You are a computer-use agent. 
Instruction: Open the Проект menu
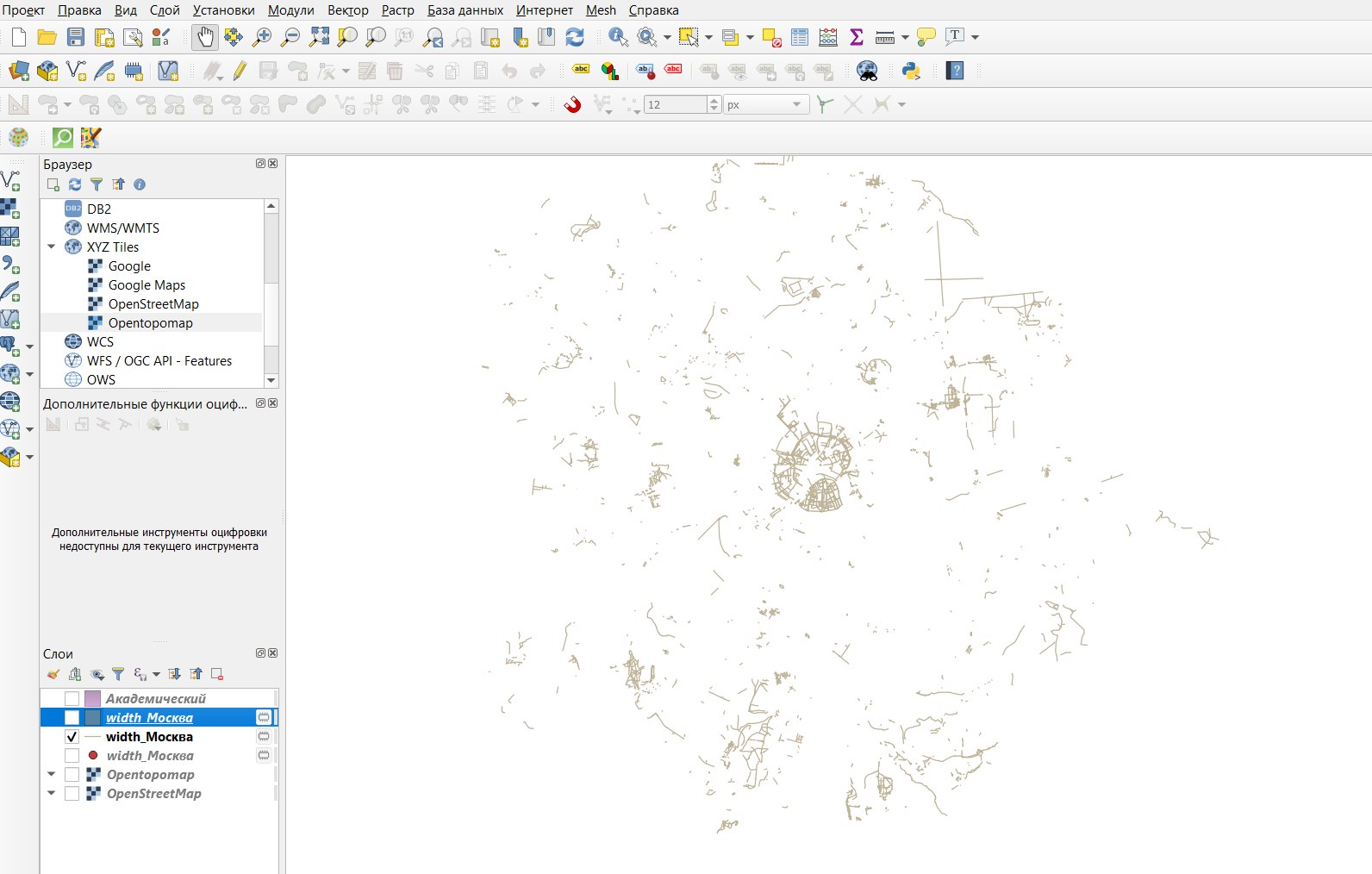click(23, 10)
